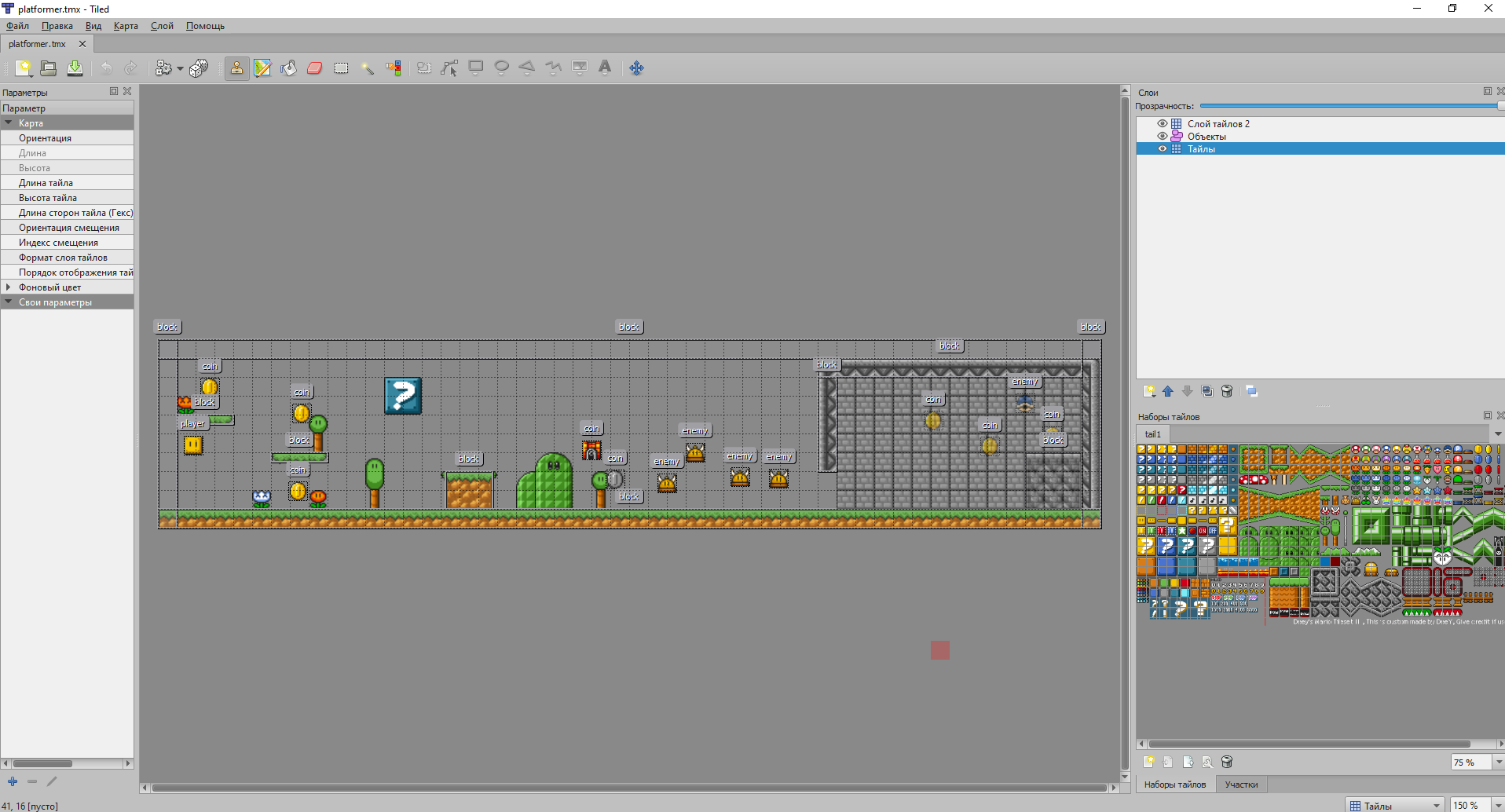The height and width of the screenshot is (812, 1505).
Task: Click the Export tileset icon
Action: click(x=1188, y=762)
